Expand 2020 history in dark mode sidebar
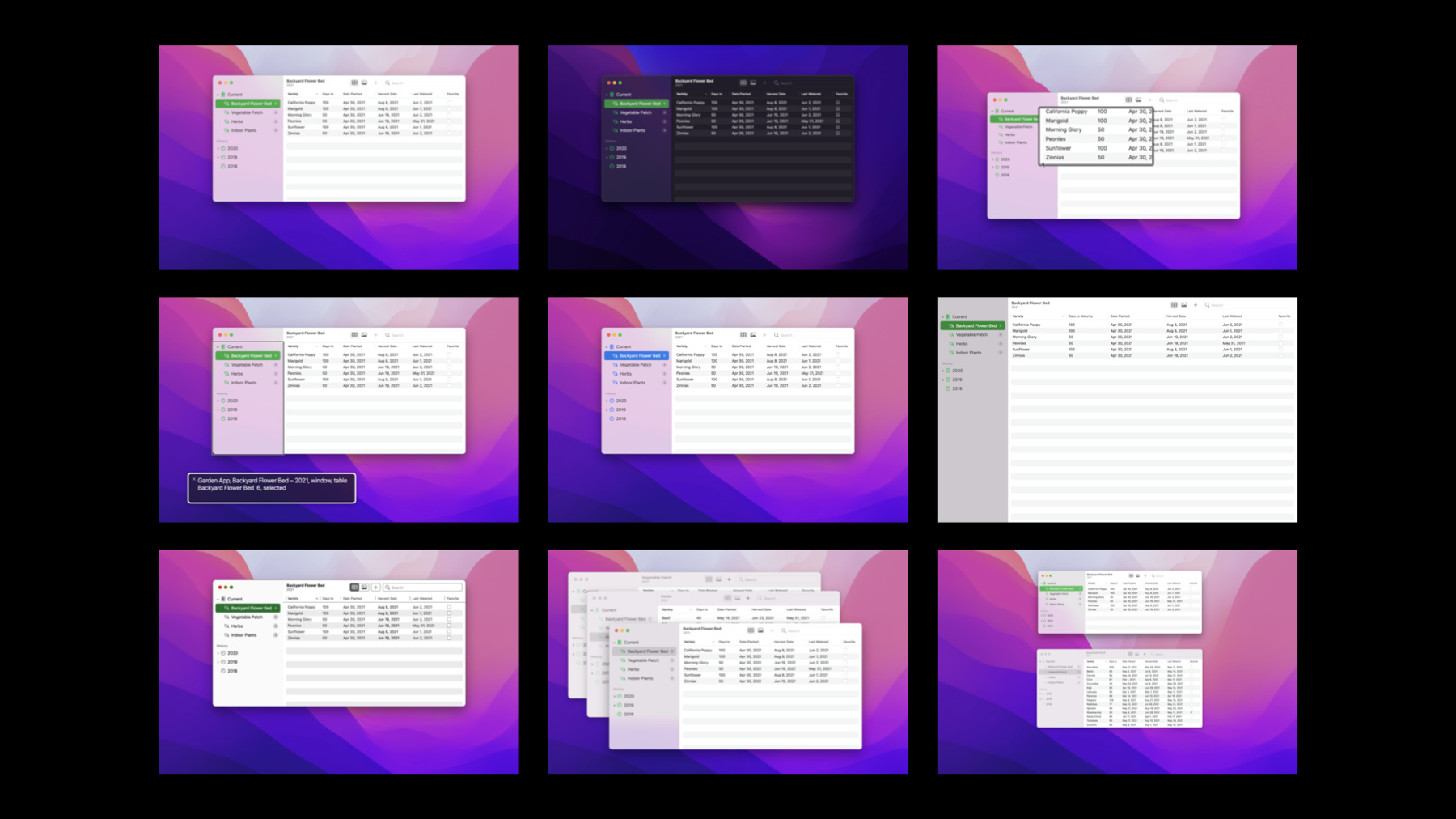This screenshot has height=819, width=1456. click(x=607, y=149)
